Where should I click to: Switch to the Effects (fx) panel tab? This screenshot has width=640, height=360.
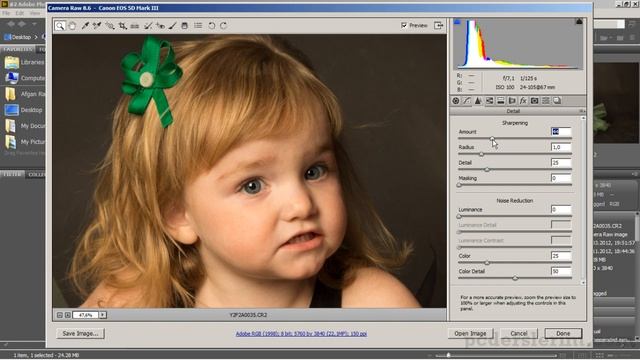click(x=523, y=100)
